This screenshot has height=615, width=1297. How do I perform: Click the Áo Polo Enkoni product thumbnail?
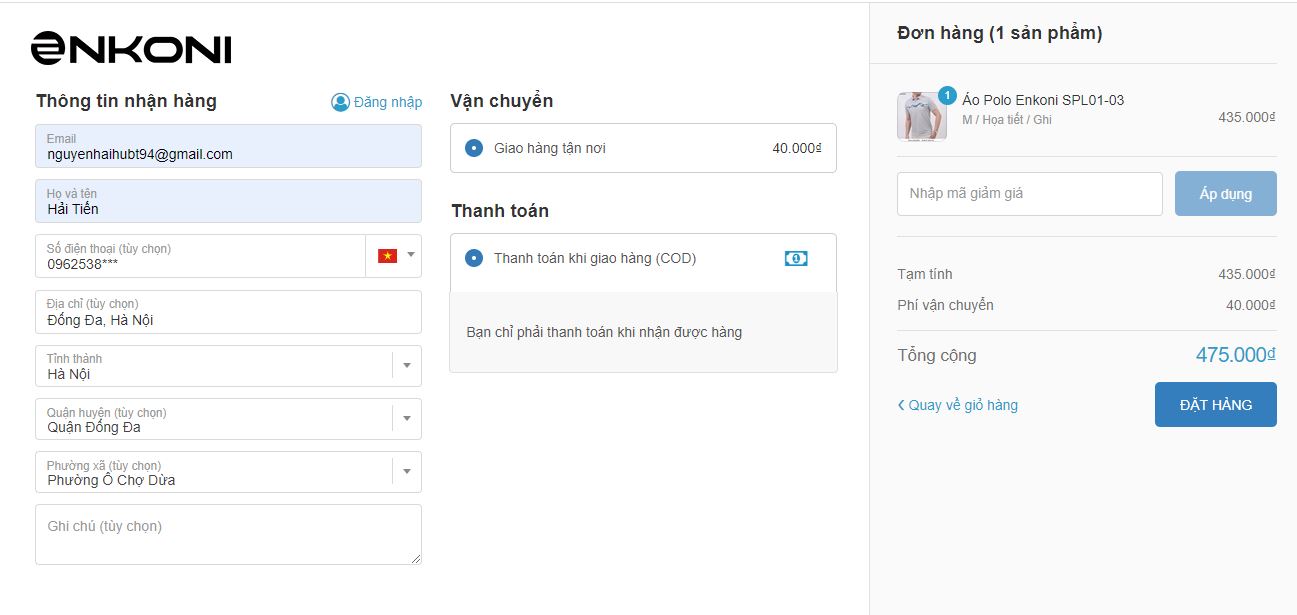coord(921,117)
